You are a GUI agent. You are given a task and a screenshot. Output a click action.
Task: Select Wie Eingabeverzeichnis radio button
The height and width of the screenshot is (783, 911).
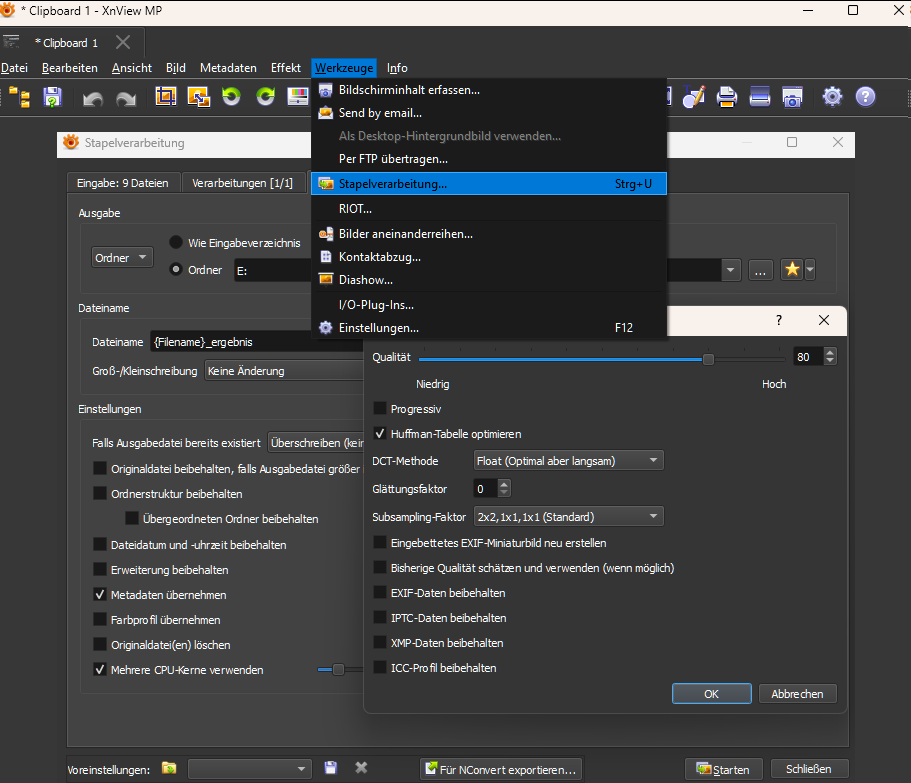click(x=175, y=242)
